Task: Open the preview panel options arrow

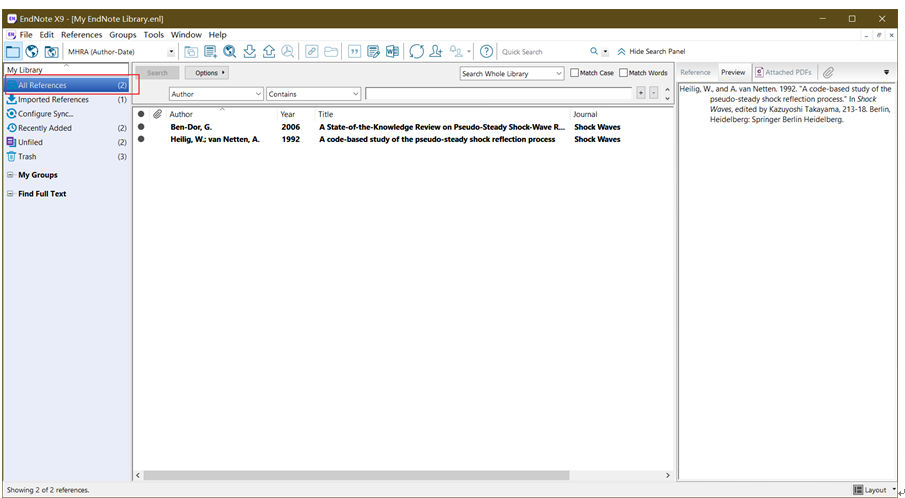Action: [887, 73]
